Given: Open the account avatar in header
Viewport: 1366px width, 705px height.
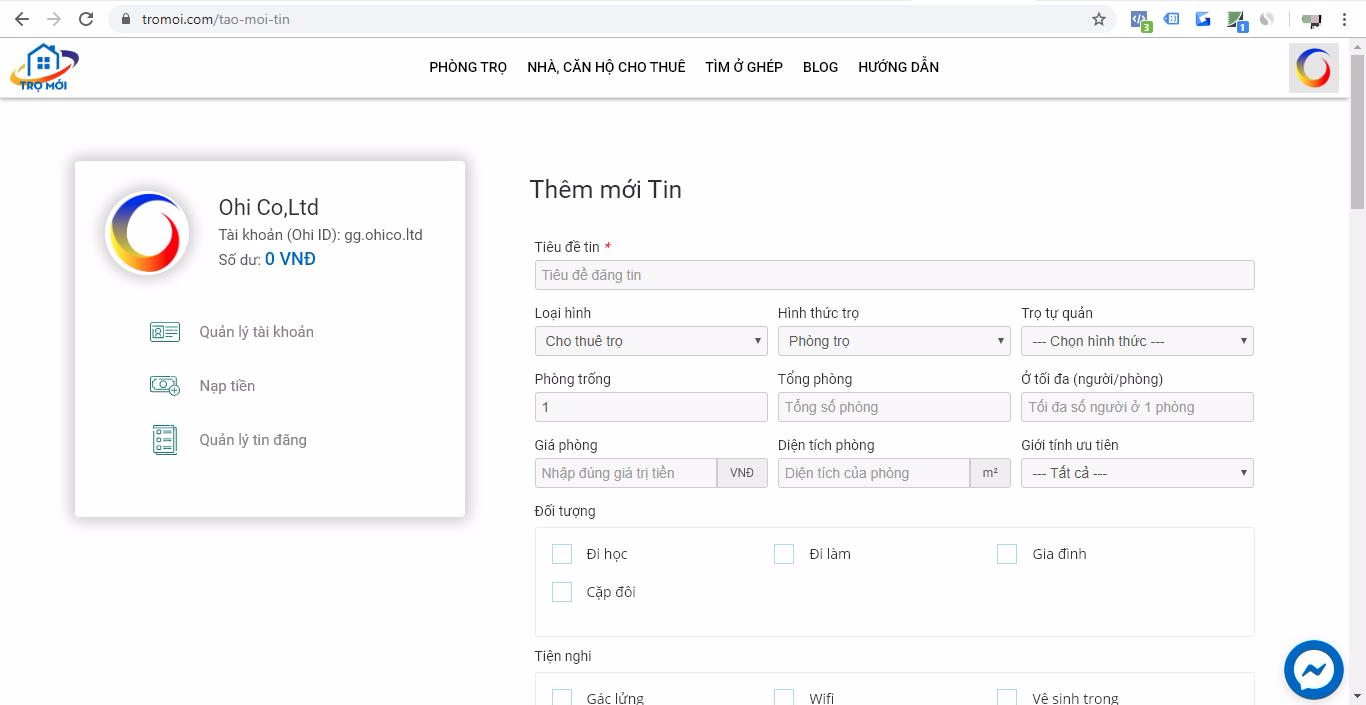Looking at the screenshot, I should (1313, 68).
